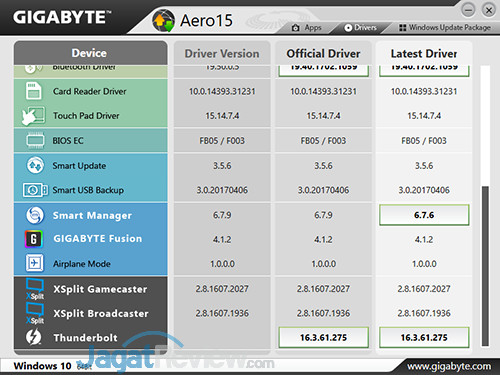Install Smart Manager latest version 6.7.6
The image size is (500, 375).
click(x=424, y=215)
